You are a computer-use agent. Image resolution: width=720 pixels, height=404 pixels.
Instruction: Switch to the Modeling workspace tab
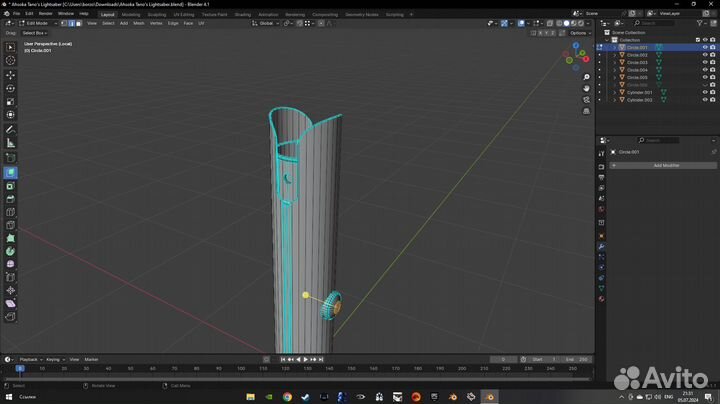pos(131,14)
